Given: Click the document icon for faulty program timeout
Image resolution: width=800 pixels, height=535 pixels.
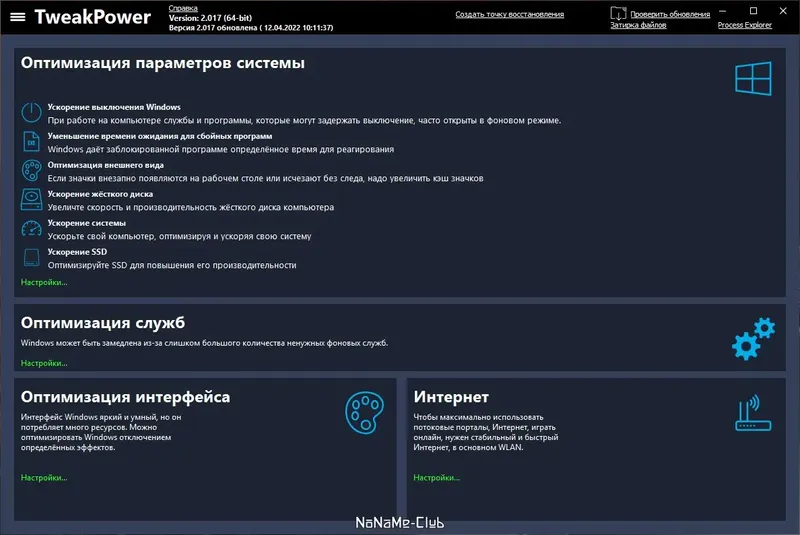Looking at the screenshot, I should [31, 141].
